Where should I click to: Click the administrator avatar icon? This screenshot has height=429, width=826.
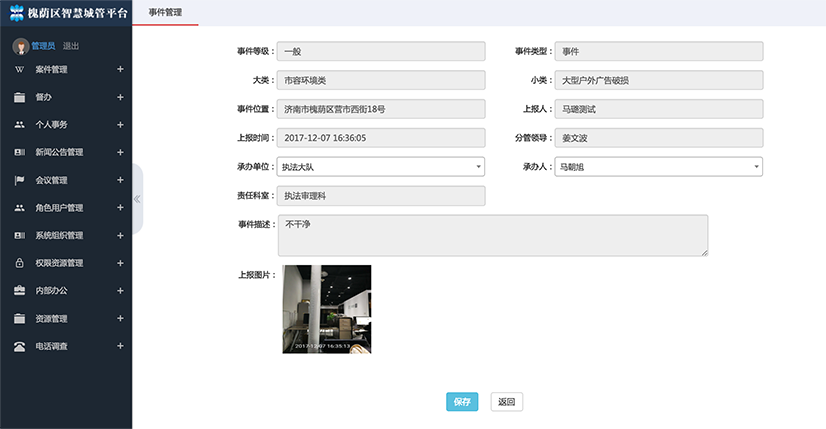tap(21, 46)
